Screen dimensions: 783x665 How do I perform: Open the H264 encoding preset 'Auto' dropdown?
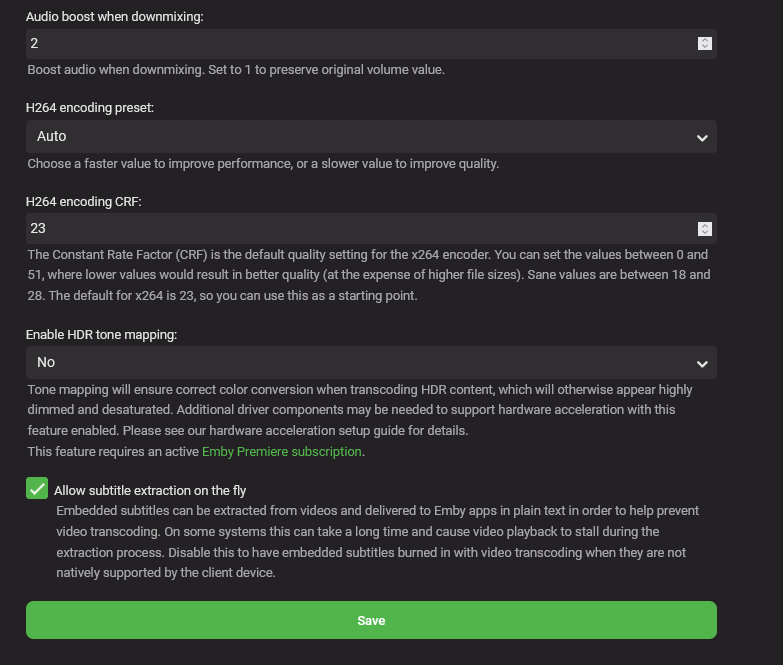[360, 136]
